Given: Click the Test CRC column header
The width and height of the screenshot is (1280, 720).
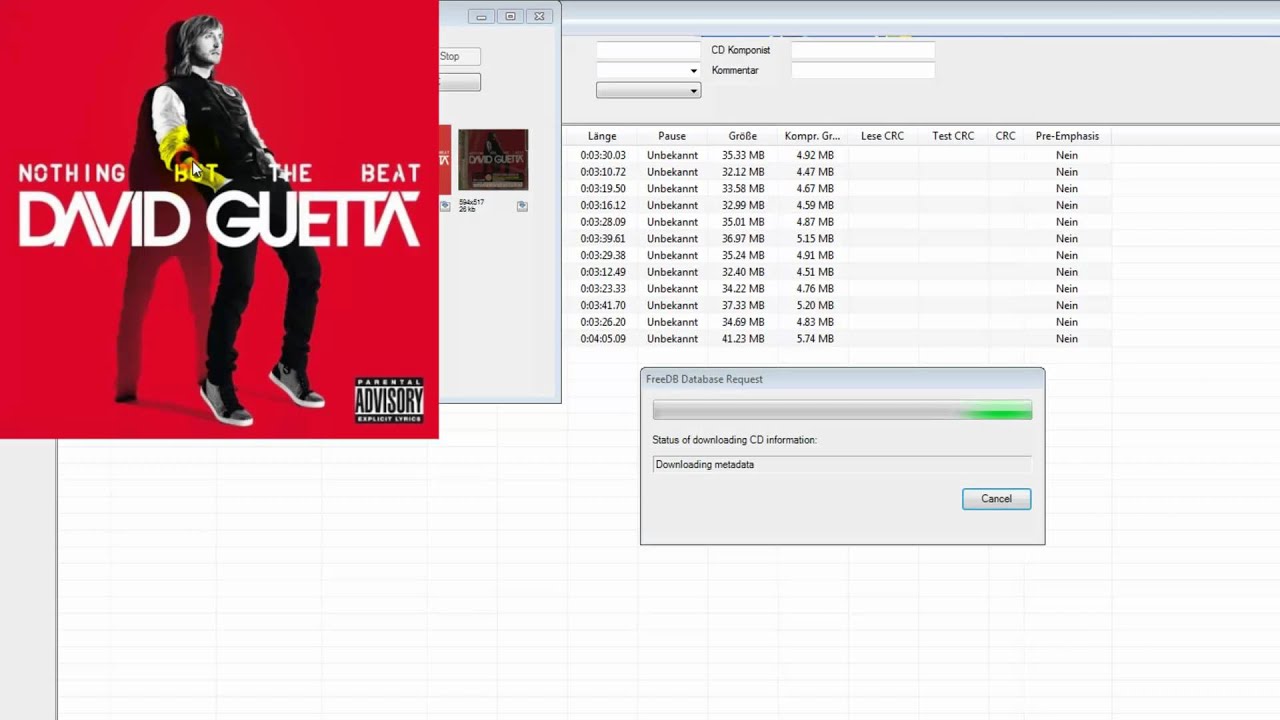Looking at the screenshot, I should tap(953, 136).
